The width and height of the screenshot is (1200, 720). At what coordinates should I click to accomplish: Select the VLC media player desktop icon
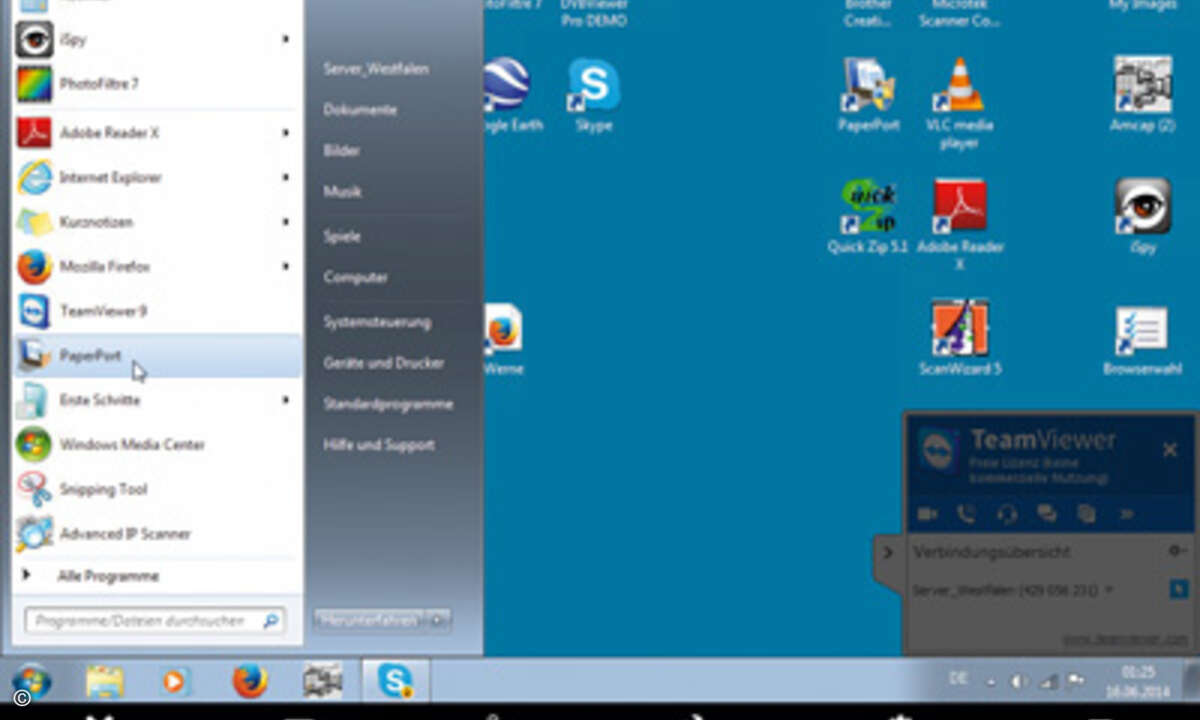[x=959, y=104]
